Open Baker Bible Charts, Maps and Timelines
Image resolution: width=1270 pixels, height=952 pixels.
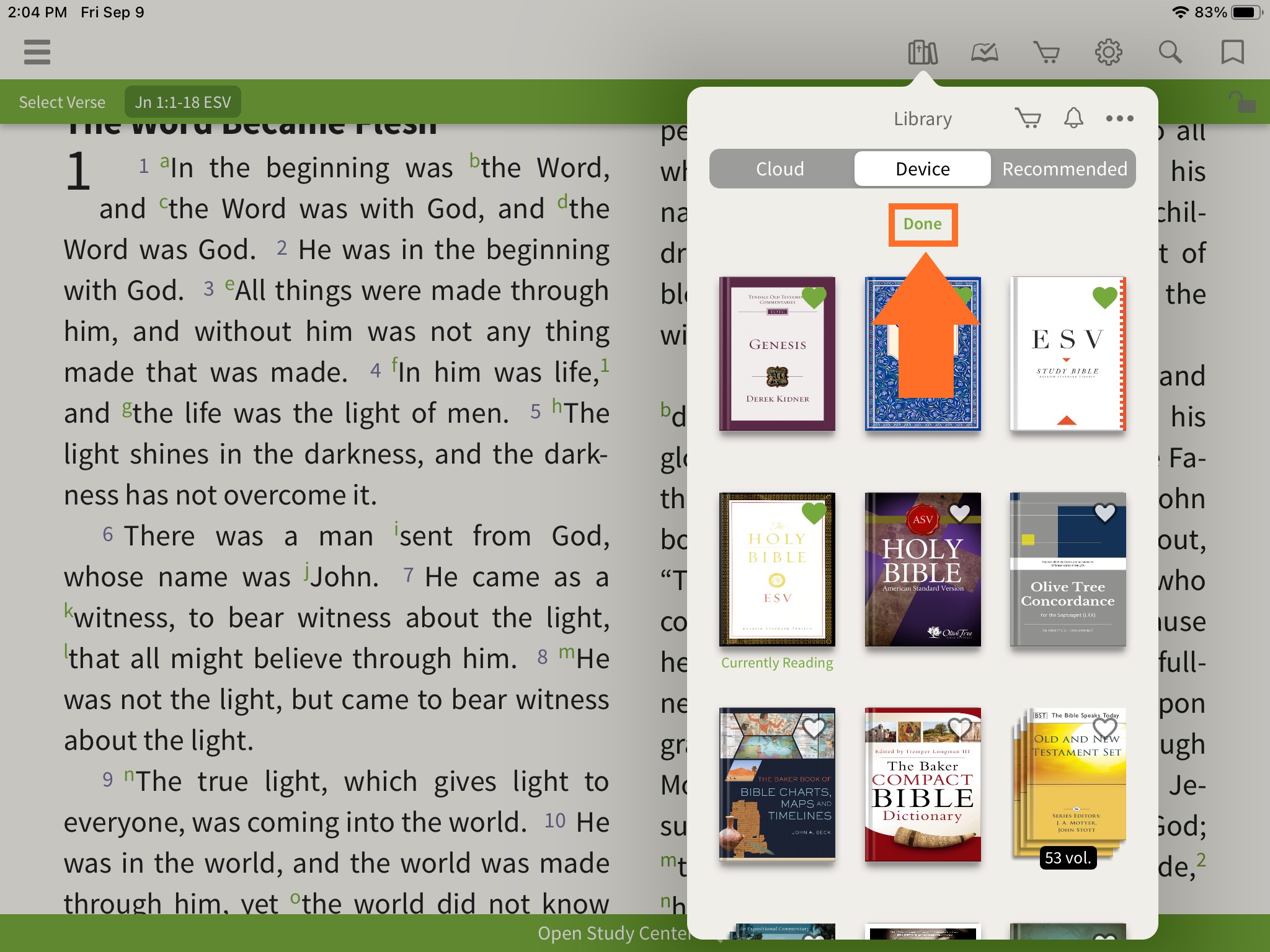point(777,784)
